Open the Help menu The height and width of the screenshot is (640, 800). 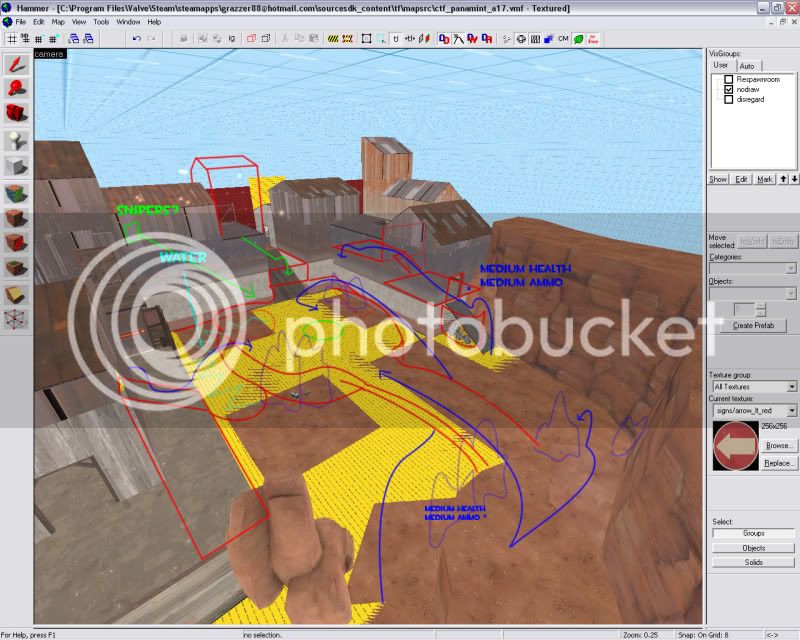point(154,22)
